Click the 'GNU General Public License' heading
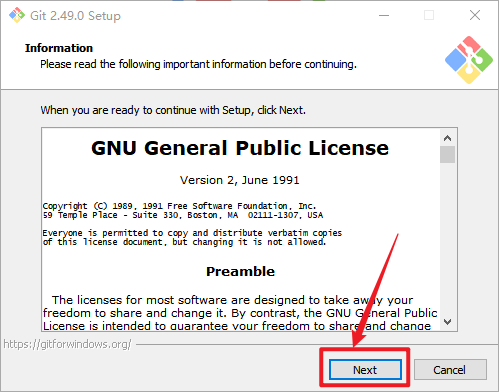499x392 pixels. point(240,148)
